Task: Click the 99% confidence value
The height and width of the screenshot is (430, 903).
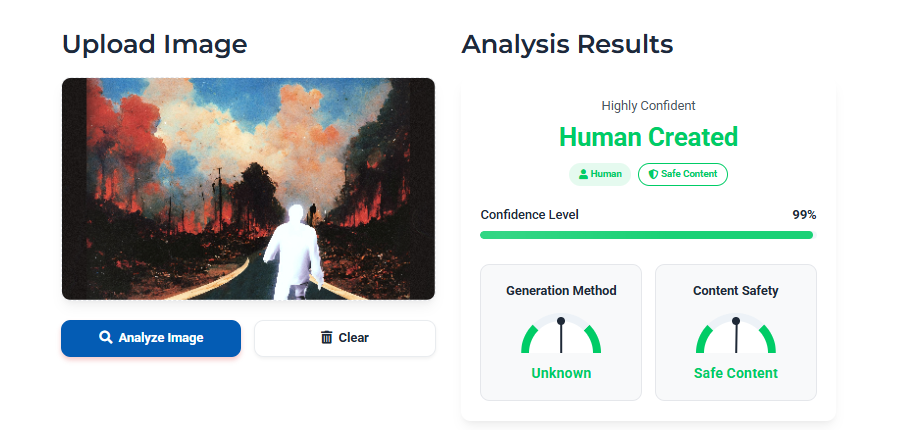Action: (x=804, y=215)
